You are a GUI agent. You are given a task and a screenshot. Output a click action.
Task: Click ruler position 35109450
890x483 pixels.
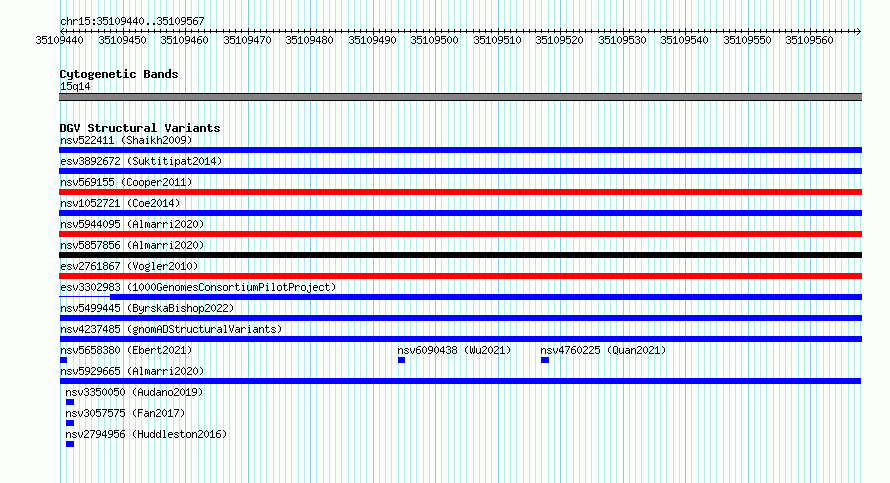pyautogui.click(x=123, y=40)
